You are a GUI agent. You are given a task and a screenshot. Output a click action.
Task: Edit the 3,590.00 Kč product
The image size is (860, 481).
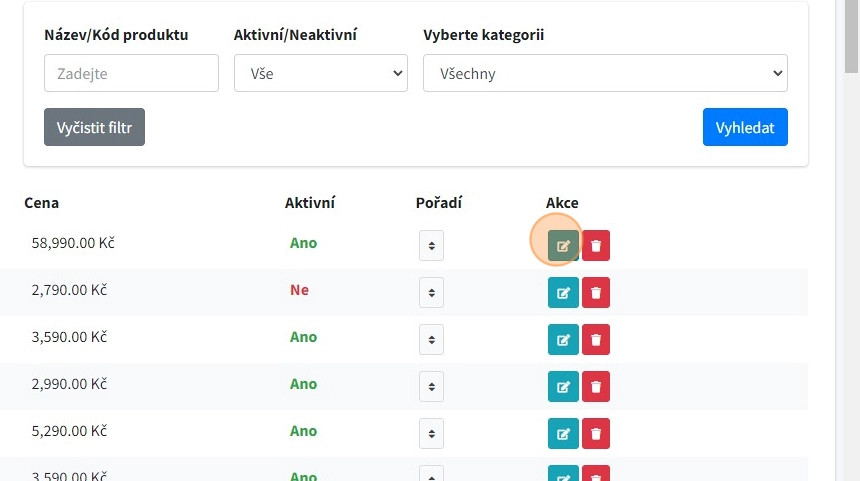[563, 339]
